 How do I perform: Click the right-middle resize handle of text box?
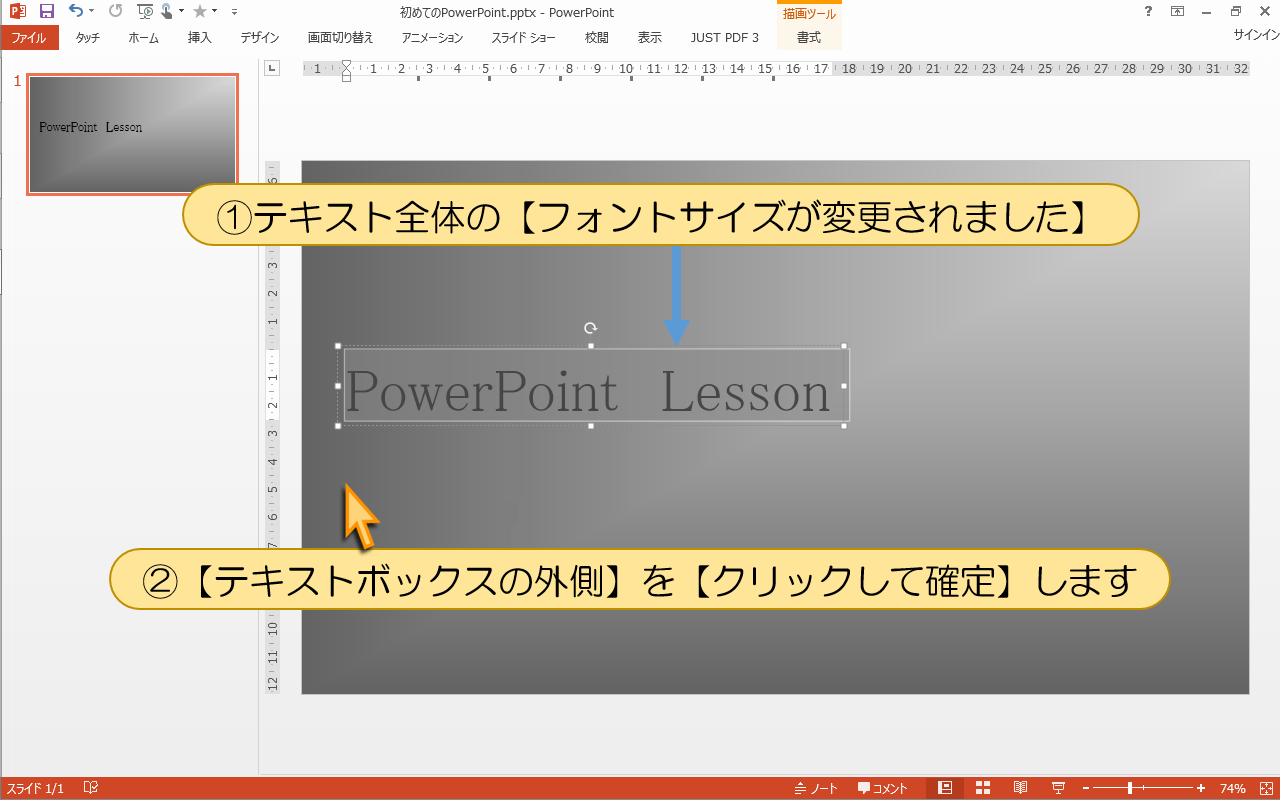tap(844, 386)
